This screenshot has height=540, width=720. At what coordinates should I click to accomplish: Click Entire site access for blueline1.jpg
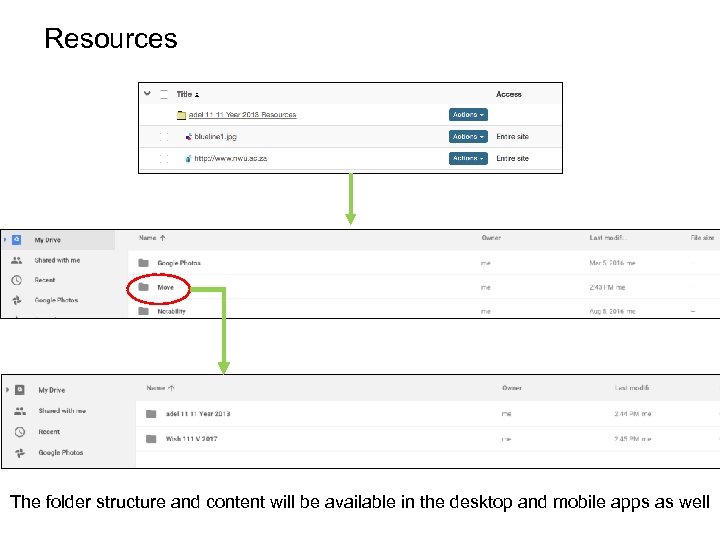click(x=512, y=136)
